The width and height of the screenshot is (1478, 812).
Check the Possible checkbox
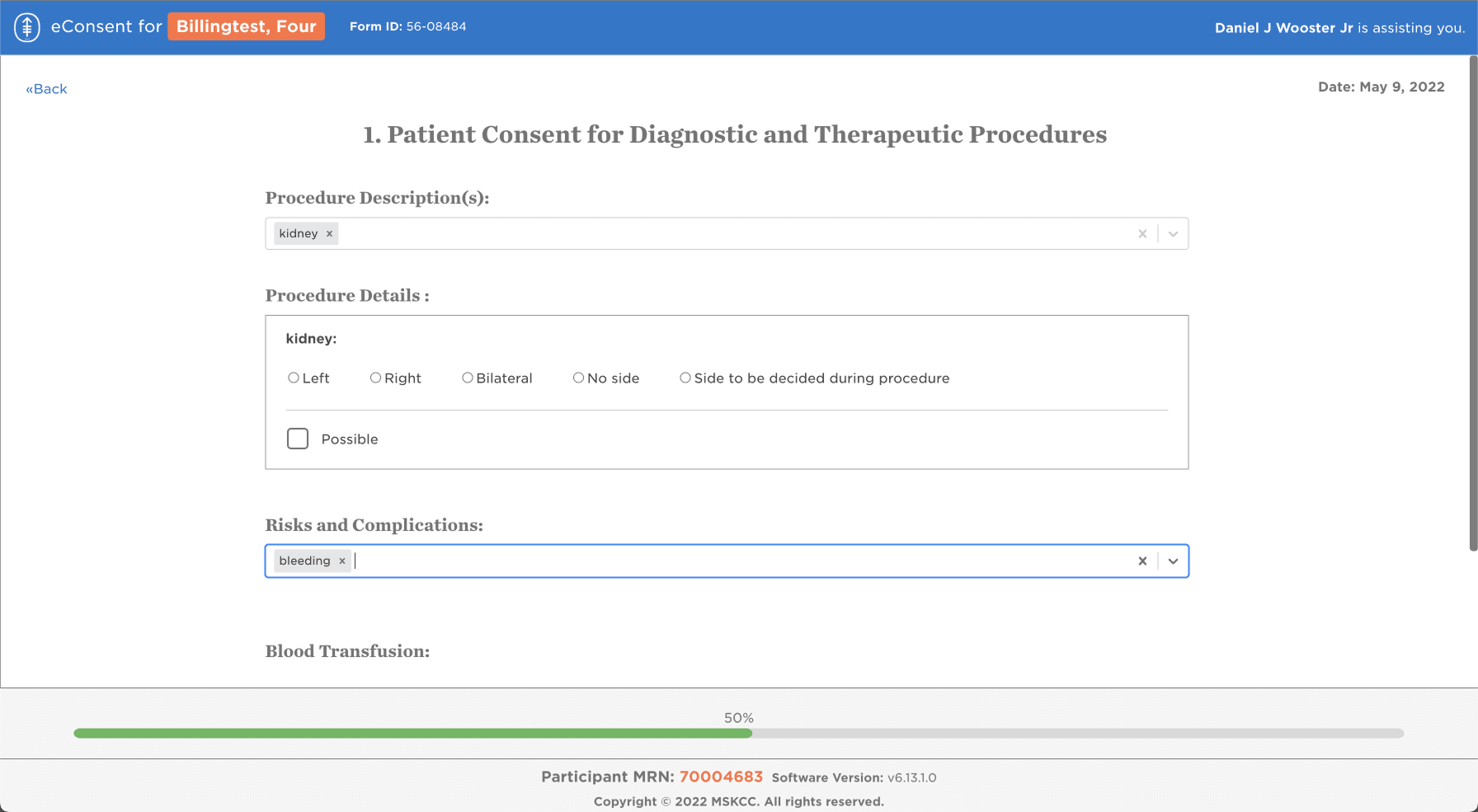[x=298, y=439]
